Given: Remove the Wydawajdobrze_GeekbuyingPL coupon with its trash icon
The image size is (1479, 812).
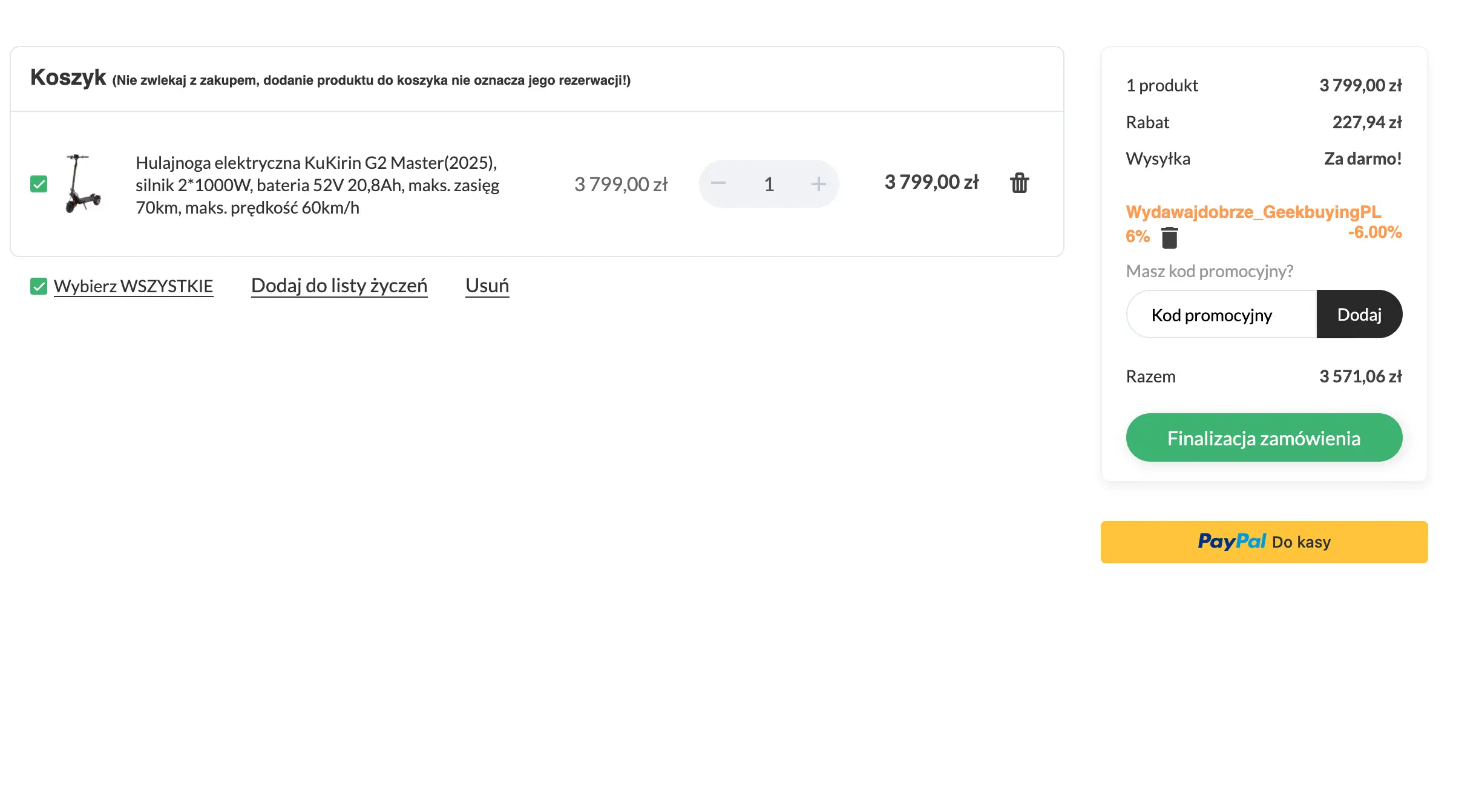Looking at the screenshot, I should [1169, 238].
